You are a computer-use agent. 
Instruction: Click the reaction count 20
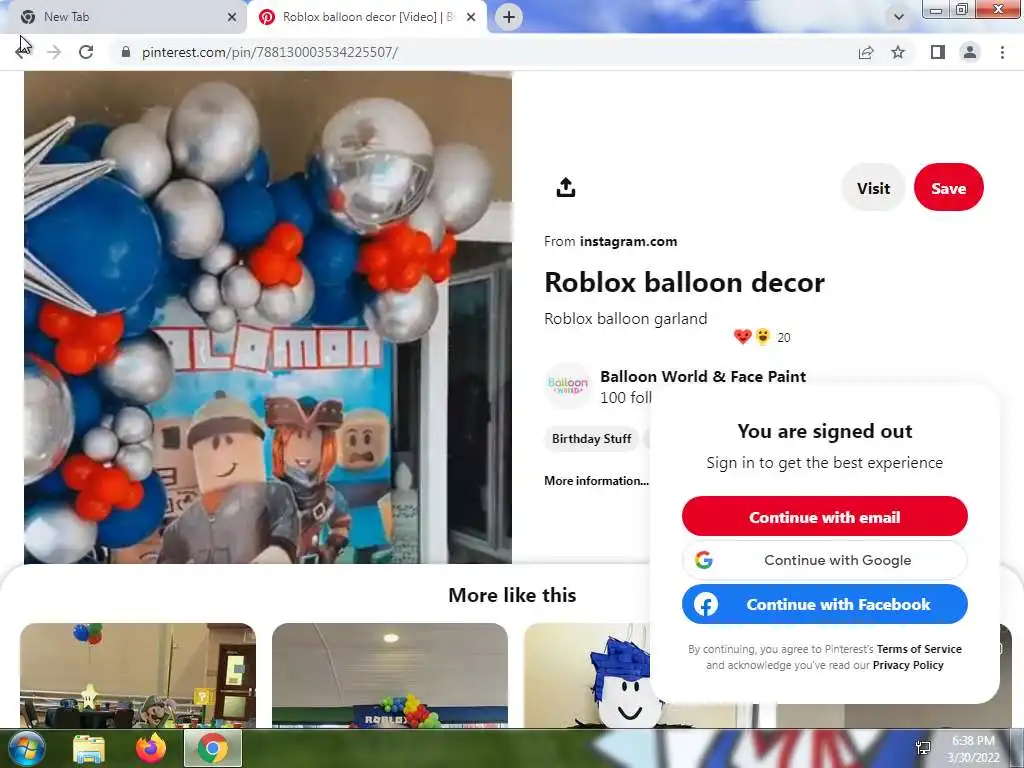coord(784,338)
